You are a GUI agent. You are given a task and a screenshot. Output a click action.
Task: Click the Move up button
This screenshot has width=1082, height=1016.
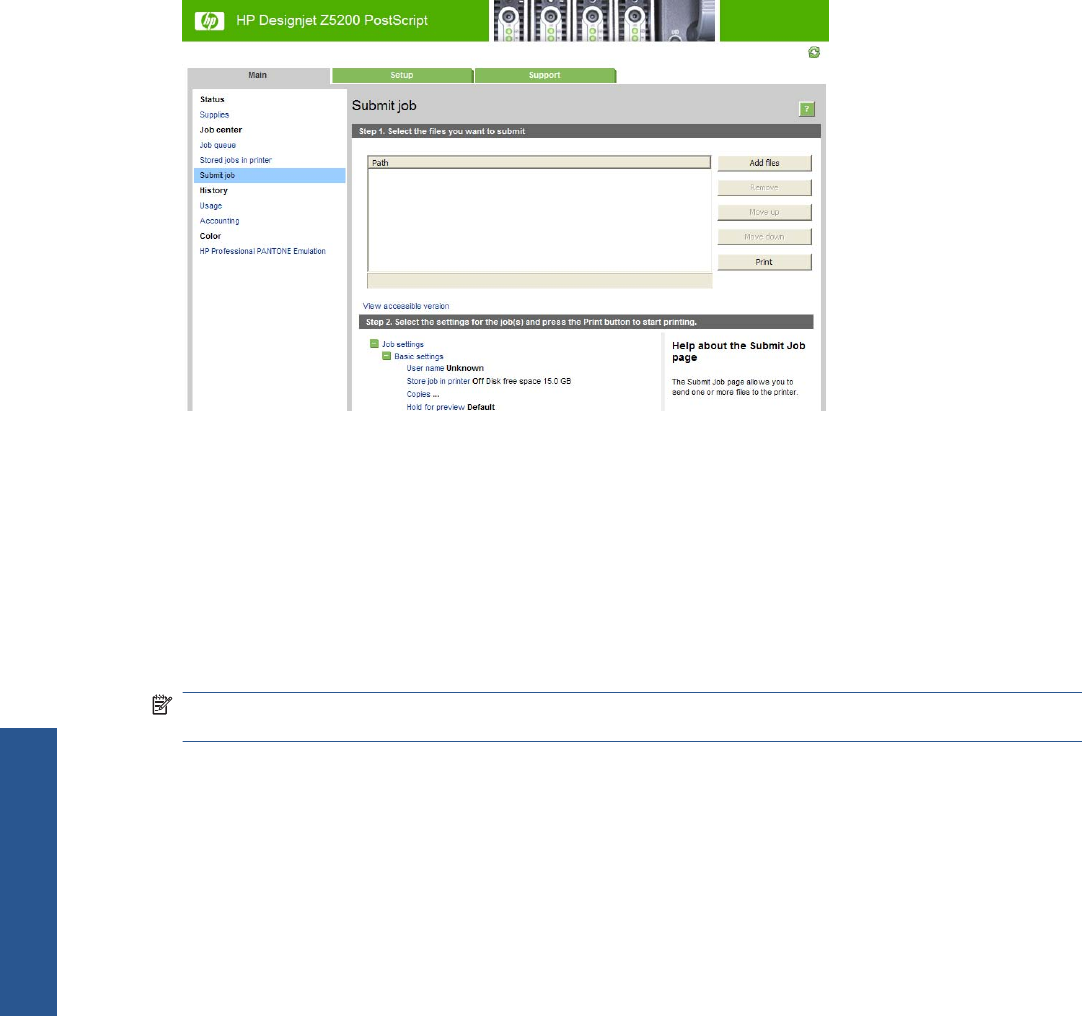765,213
